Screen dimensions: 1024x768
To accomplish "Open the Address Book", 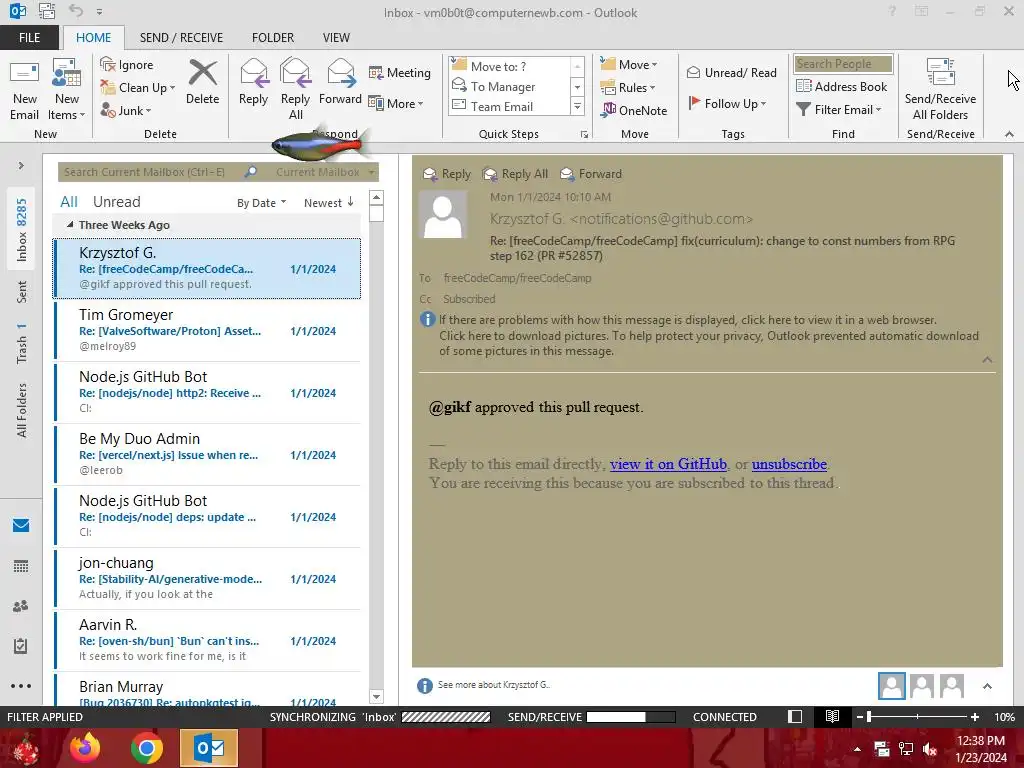I will tap(841, 86).
